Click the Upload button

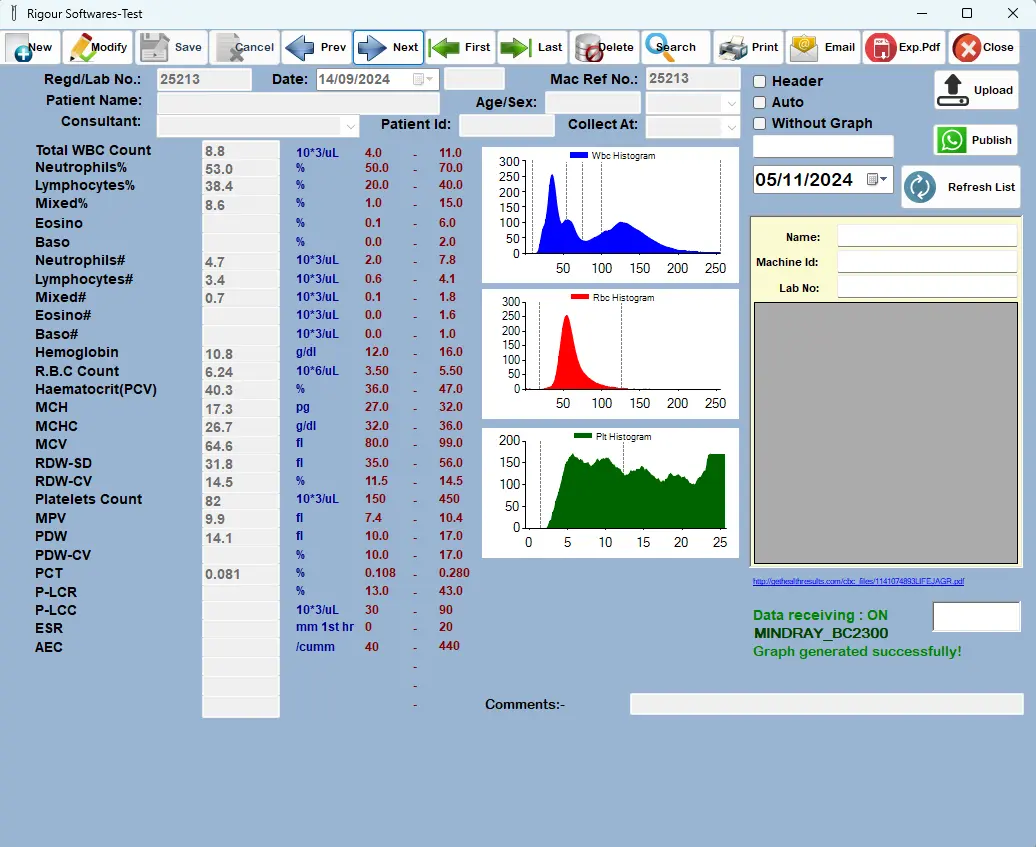point(976,90)
